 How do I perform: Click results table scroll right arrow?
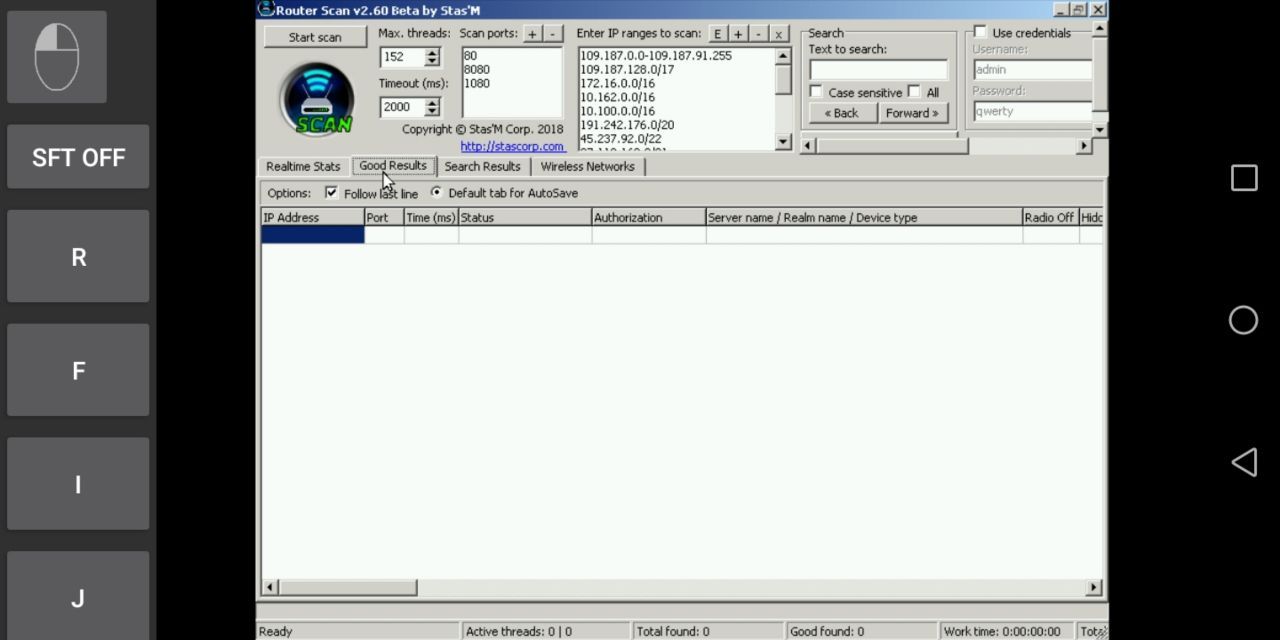(1094, 587)
